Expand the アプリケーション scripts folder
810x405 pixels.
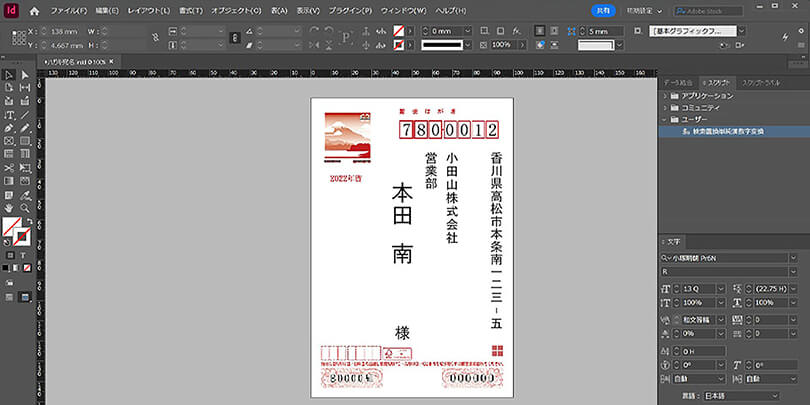[x=667, y=95]
